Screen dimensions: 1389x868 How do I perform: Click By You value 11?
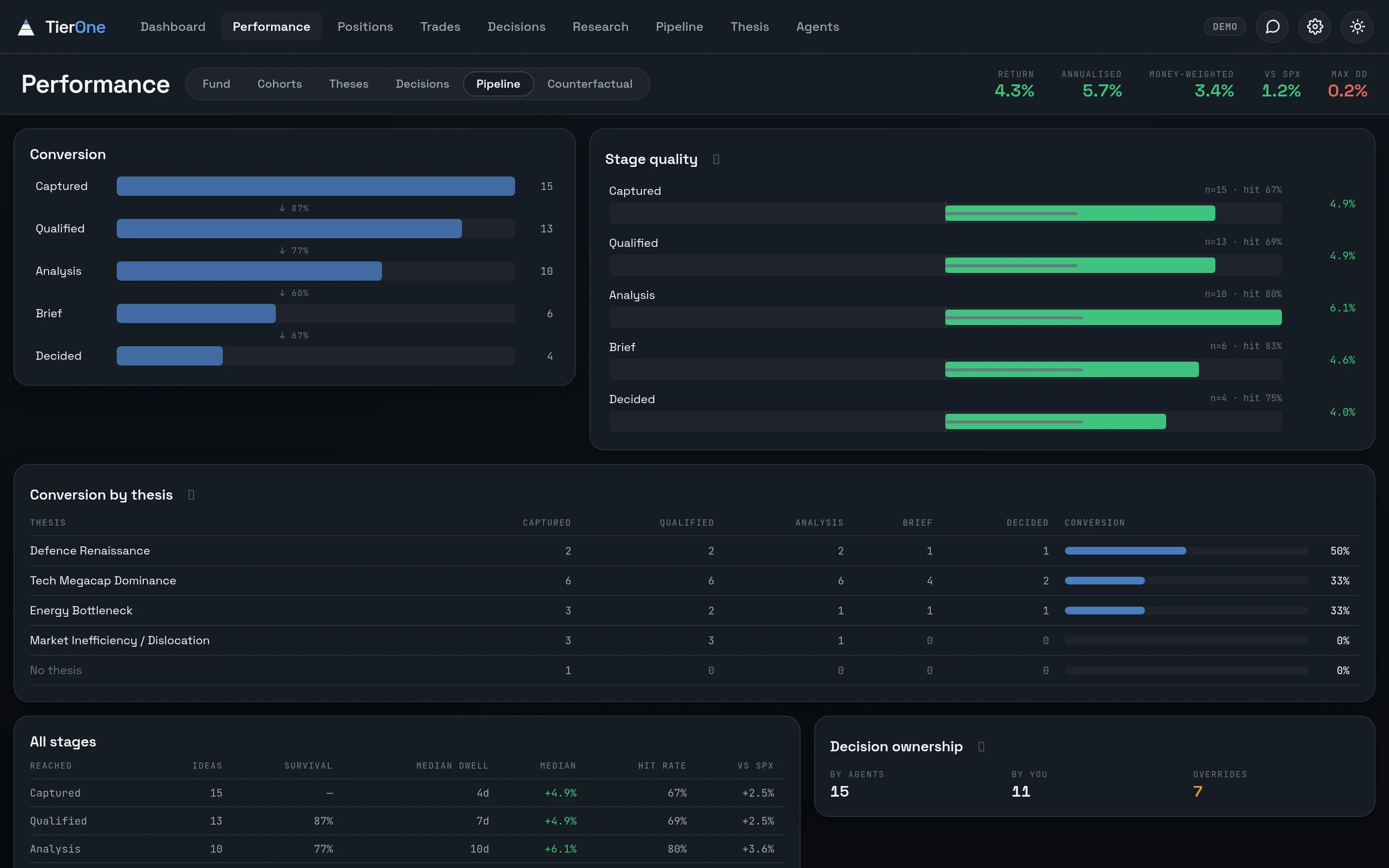click(1021, 792)
